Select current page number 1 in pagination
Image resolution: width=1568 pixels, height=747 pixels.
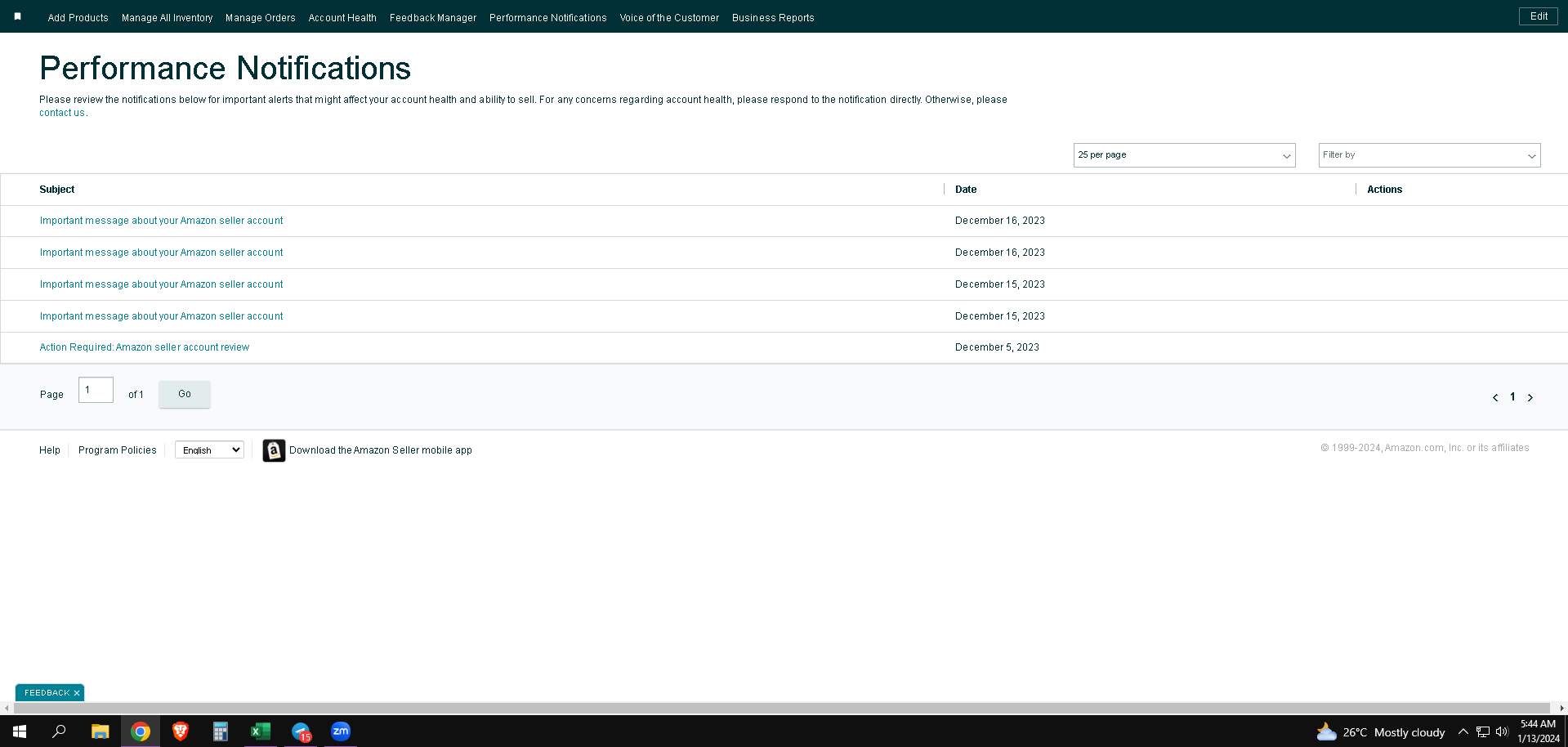click(1512, 397)
